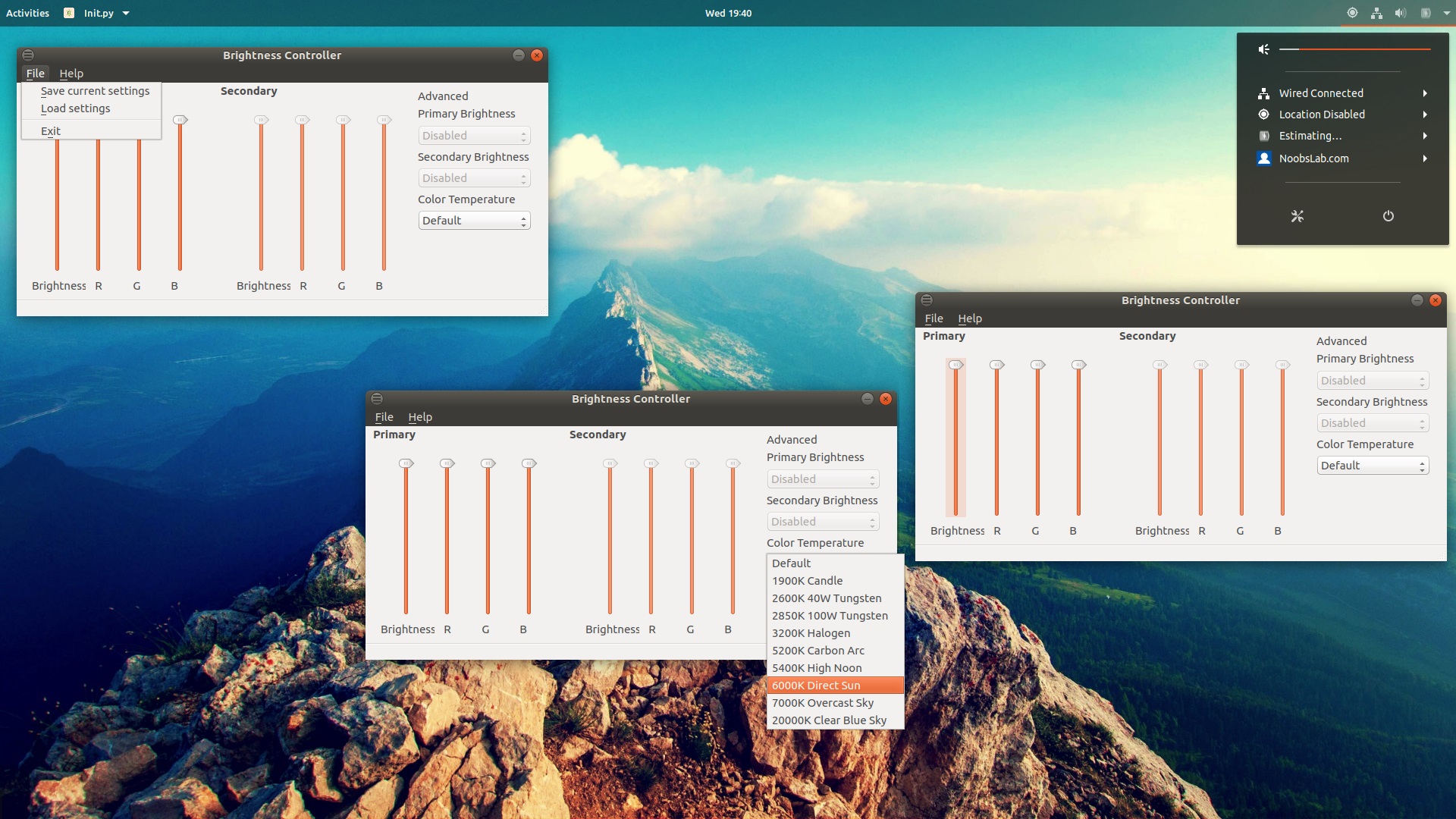Click the wired network icon beside Wired Connected
Image resolution: width=1456 pixels, height=819 pixels.
coord(1263,93)
